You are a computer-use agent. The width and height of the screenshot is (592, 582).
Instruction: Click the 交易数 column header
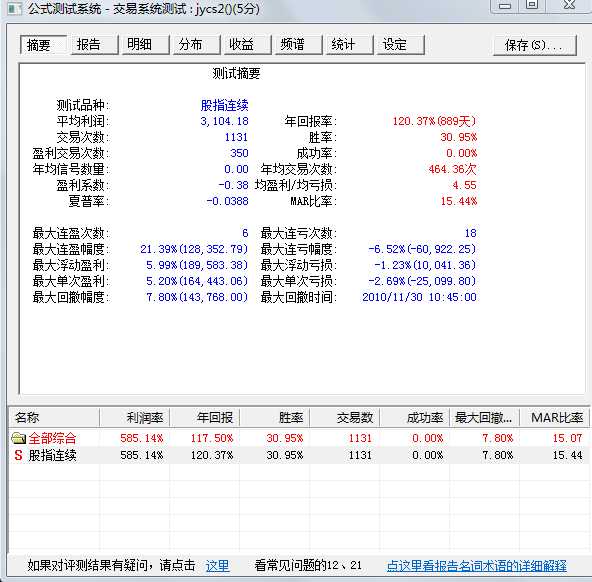click(x=345, y=418)
